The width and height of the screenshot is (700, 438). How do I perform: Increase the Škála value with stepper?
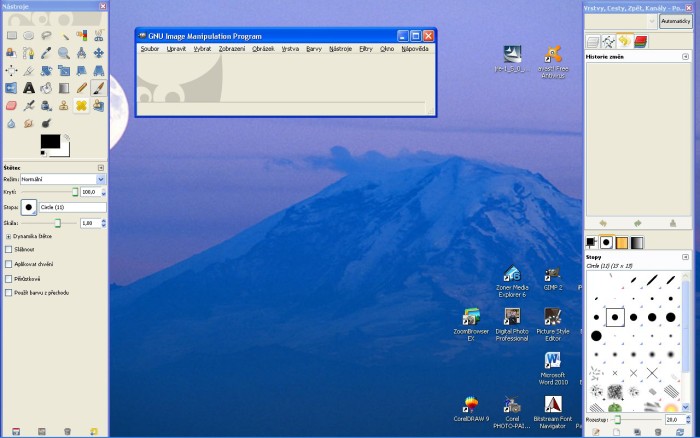[x=104, y=221]
